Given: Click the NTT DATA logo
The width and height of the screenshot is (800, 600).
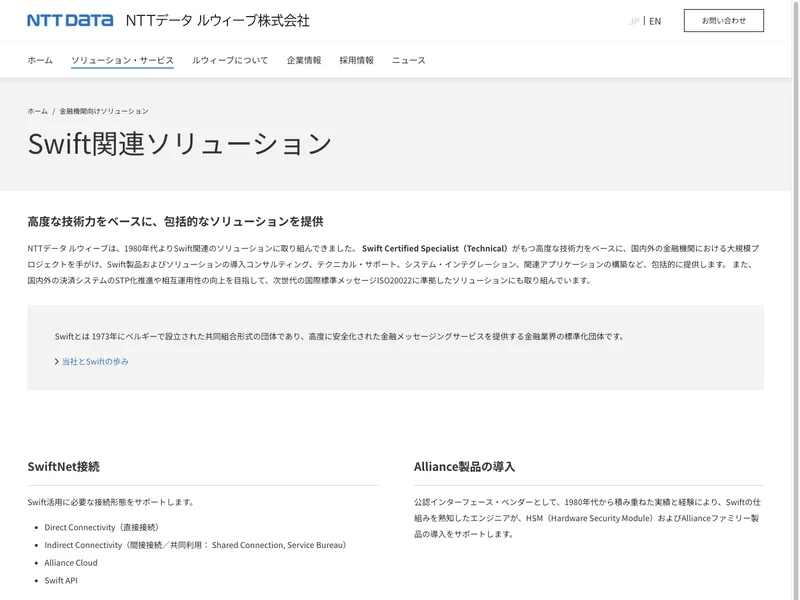Looking at the screenshot, I should pos(70,20).
